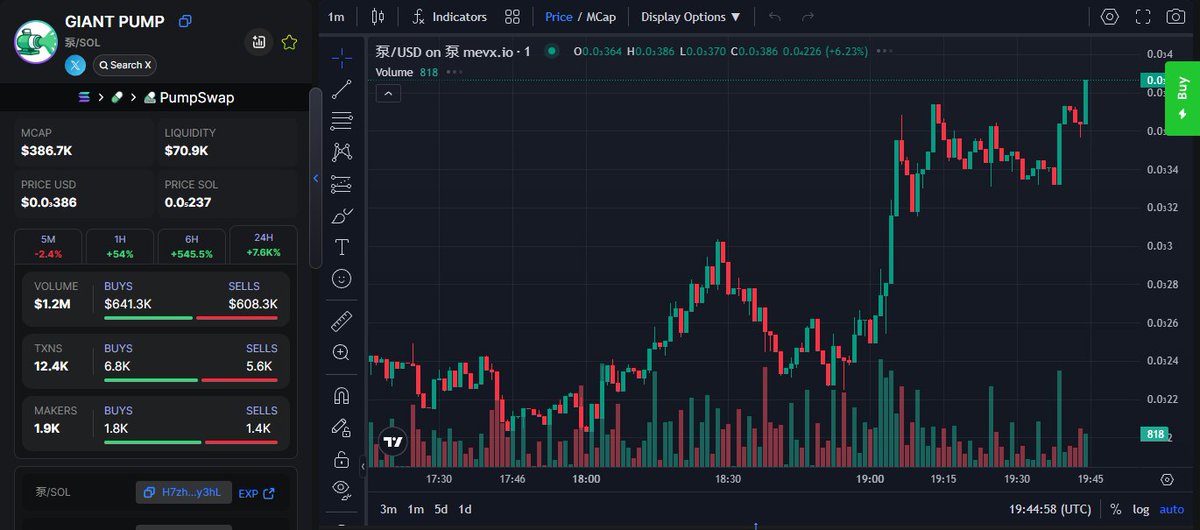Open the X (Twitter) profile icon
The height and width of the screenshot is (530, 1200).
[76, 65]
